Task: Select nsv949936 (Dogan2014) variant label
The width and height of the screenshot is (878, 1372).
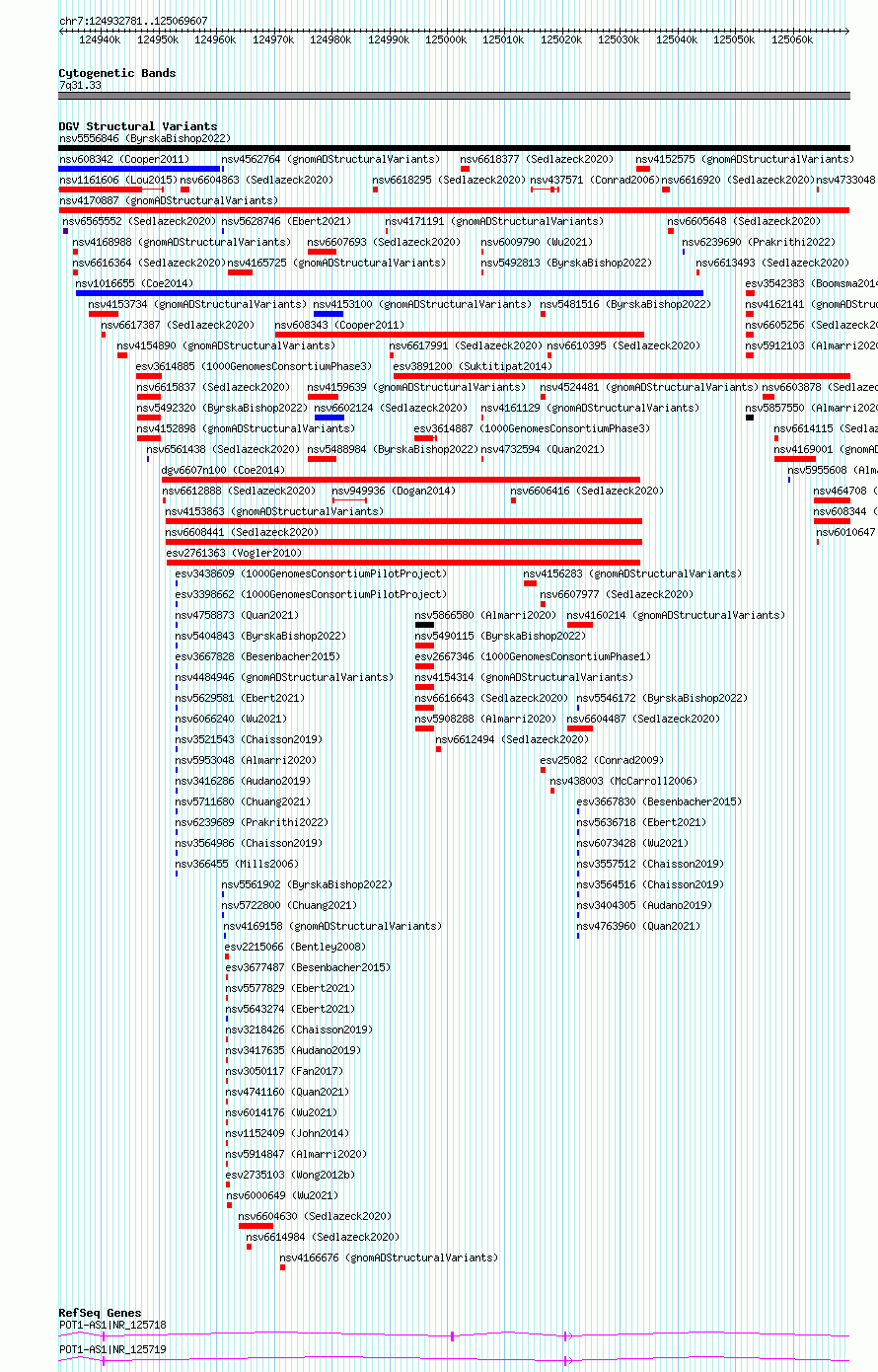Action: (394, 492)
